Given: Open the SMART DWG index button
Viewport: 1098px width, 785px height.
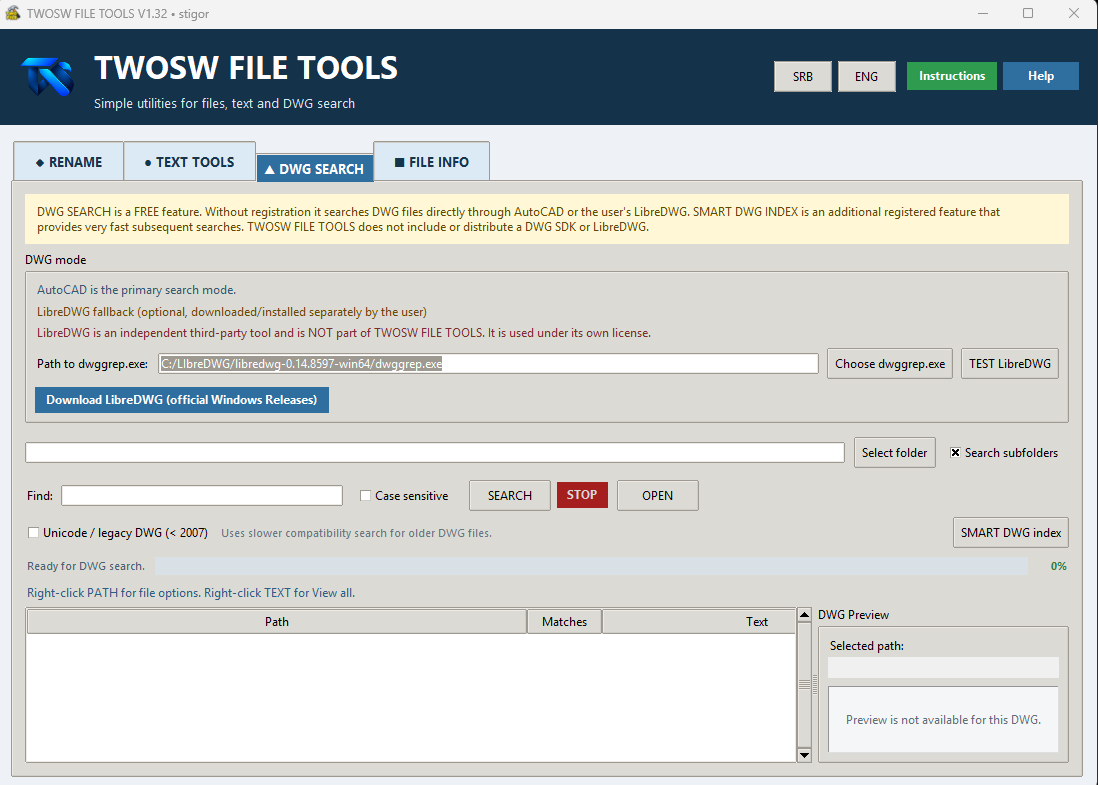Looking at the screenshot, I should tap(1010, 532).
